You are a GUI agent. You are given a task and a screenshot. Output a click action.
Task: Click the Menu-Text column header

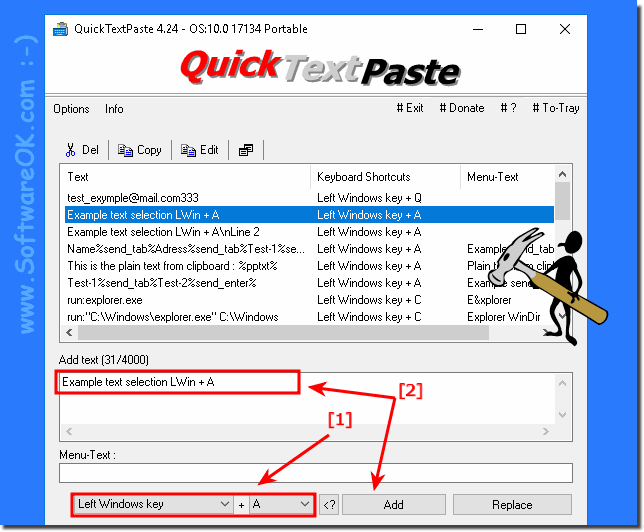508,177
